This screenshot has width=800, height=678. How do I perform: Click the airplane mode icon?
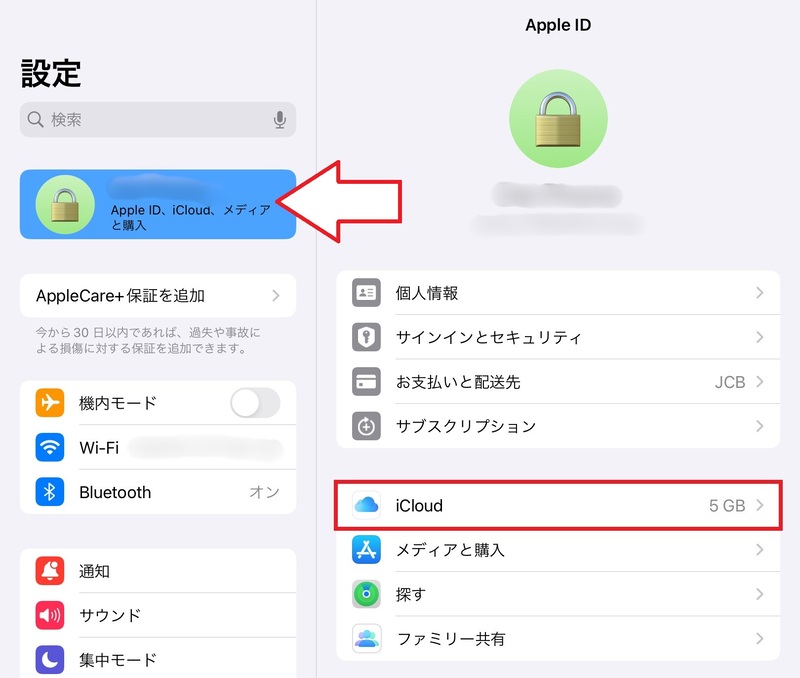tap(49, 403)
